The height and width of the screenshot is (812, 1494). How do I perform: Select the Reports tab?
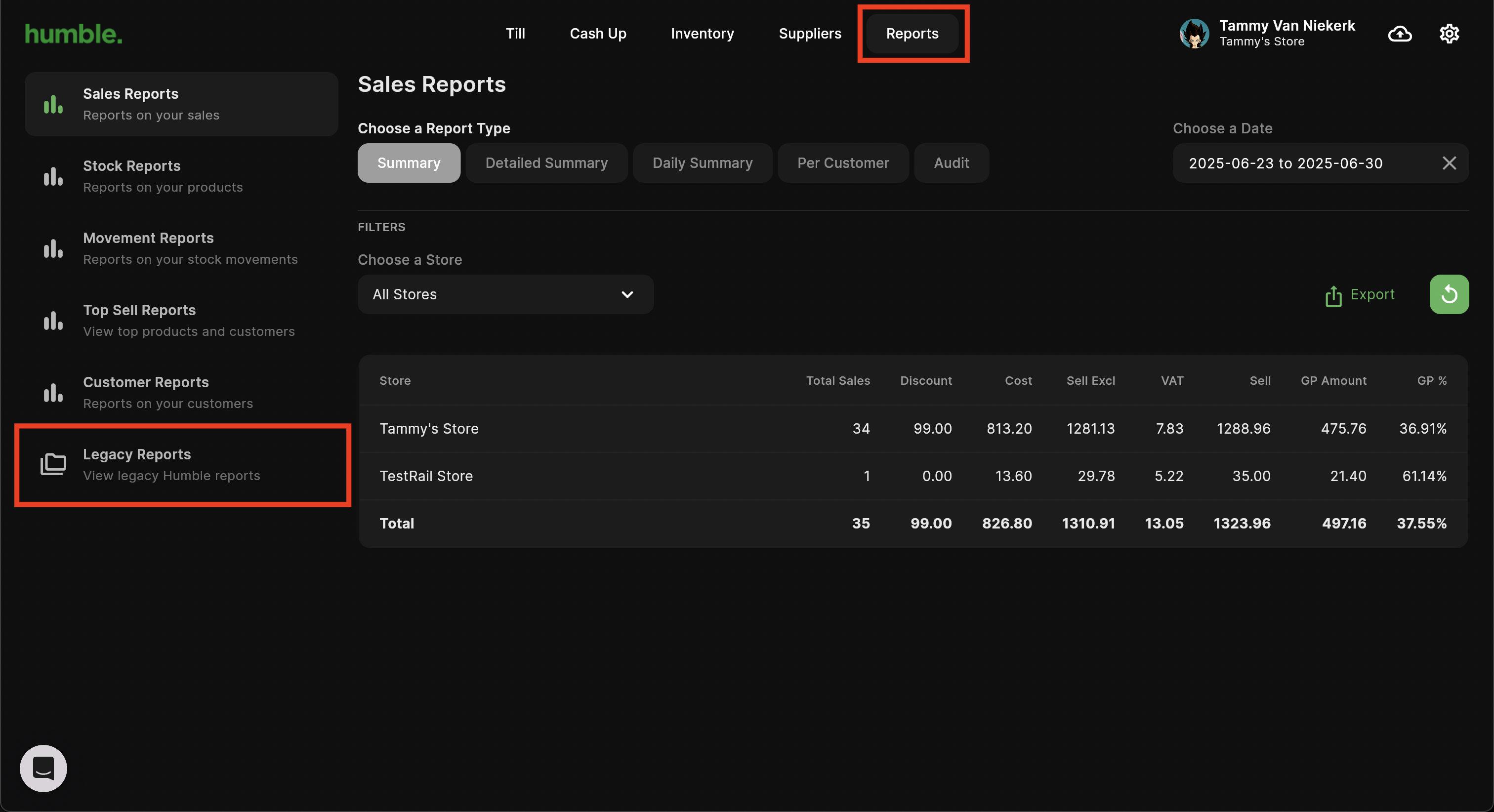[913, 34]
